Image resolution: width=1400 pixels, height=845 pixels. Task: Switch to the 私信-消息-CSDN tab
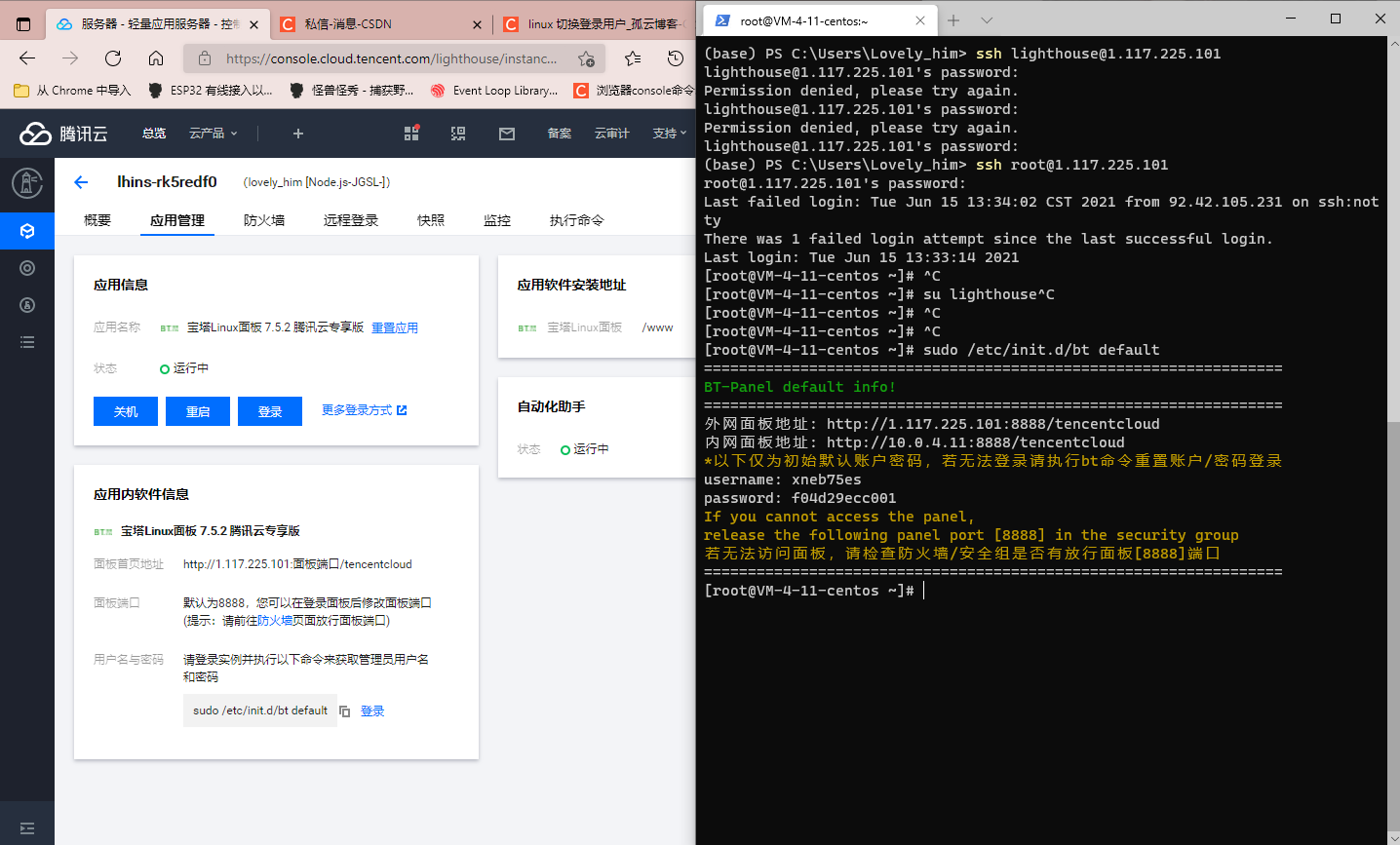380,24
